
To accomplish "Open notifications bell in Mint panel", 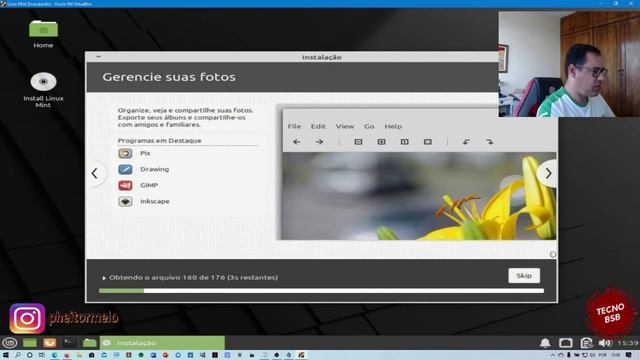I will [x=545, y=343].
